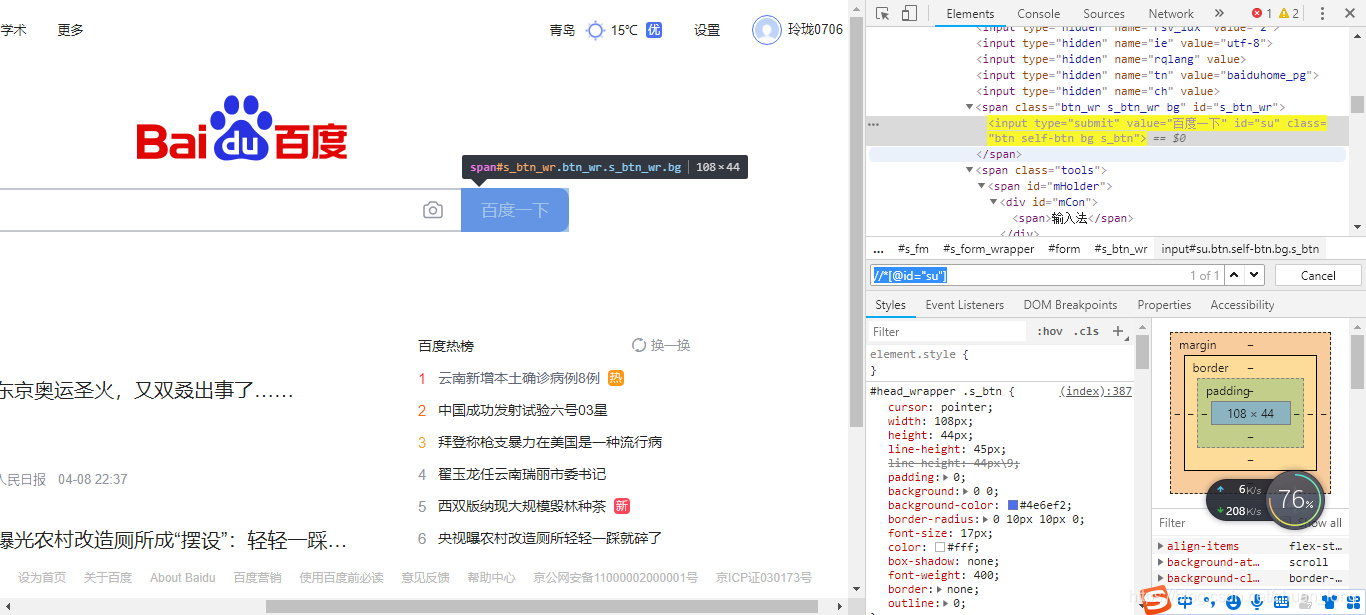Open the Properties tab

pyautogui.click(x=1164, y=305)
